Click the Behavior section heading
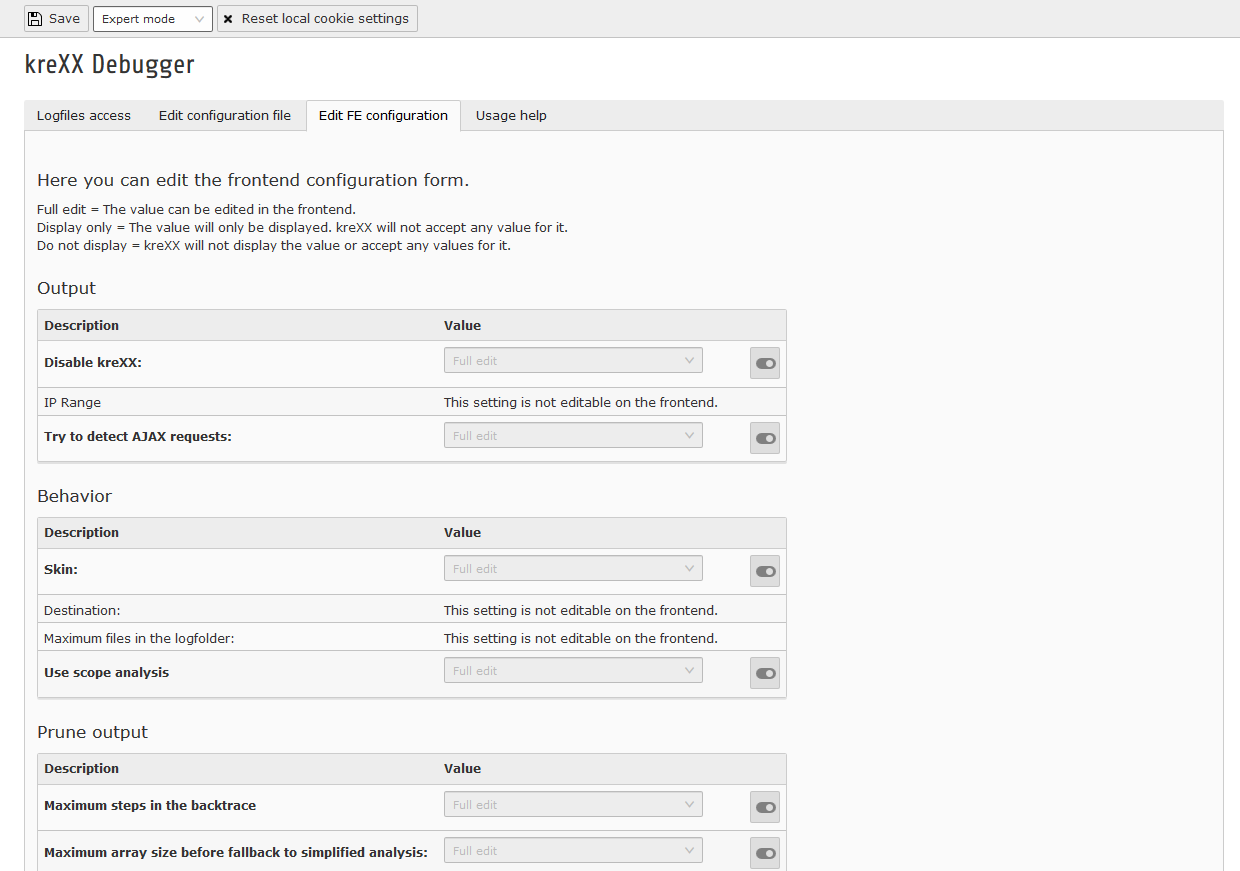This screenshot has height=871, width=1240. point(75,496)
